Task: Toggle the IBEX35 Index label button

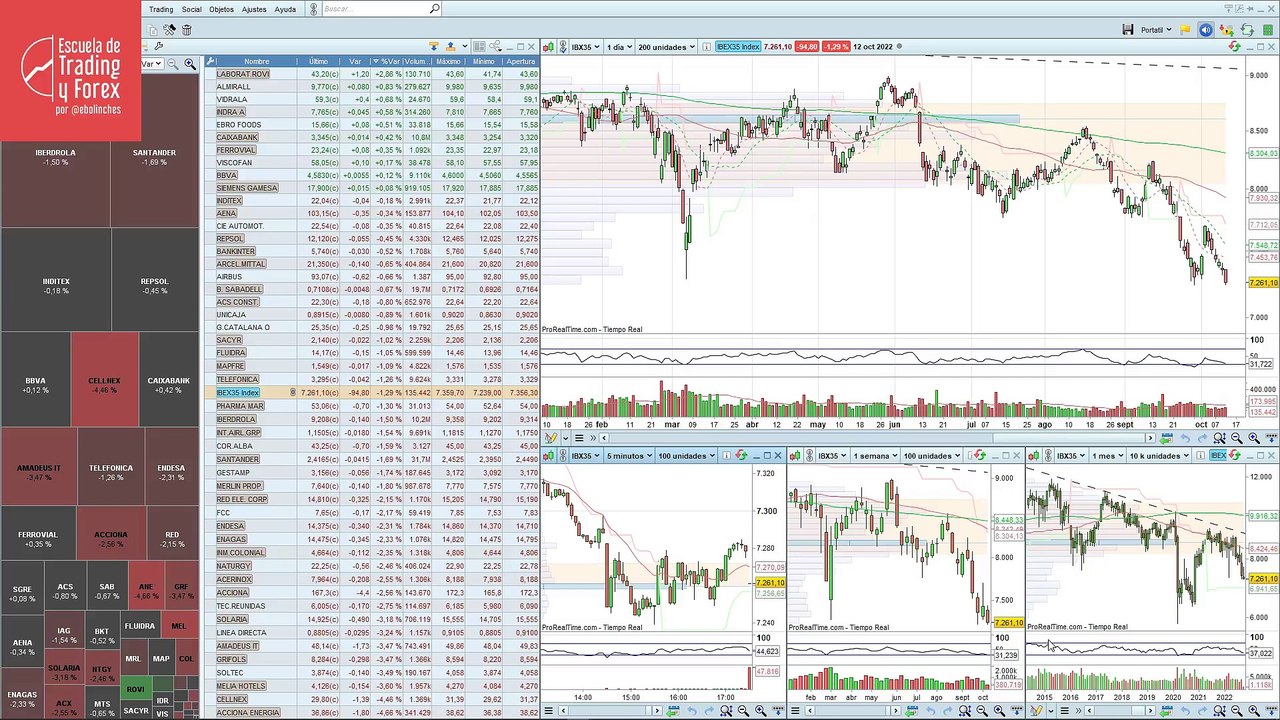Action: 739,47
